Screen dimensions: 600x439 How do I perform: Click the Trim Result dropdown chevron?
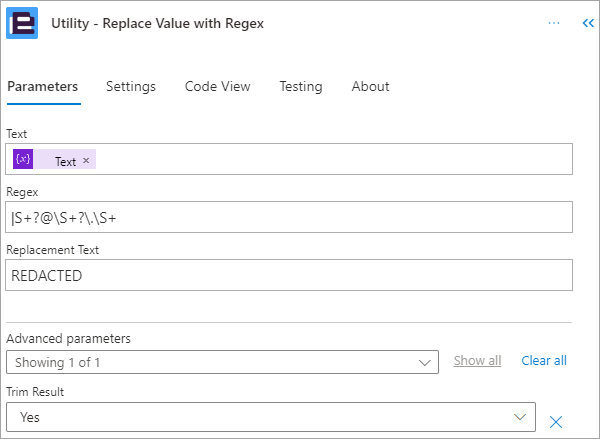520,417
